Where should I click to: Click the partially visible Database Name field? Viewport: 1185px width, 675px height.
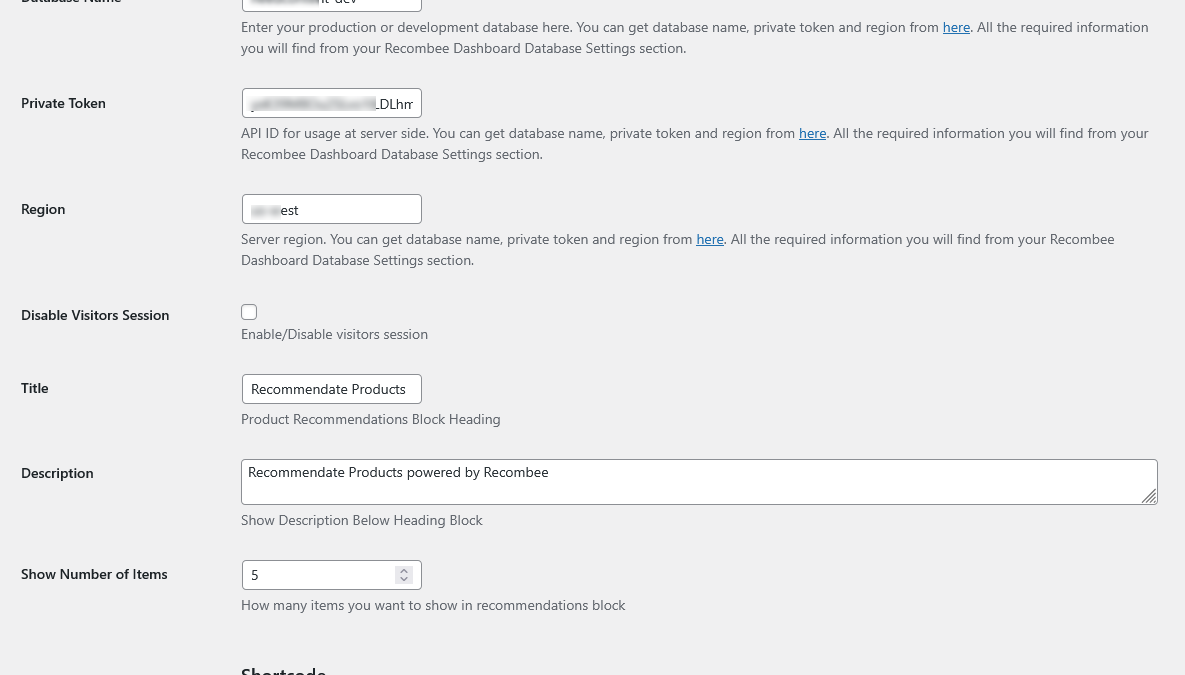click(x=331, y=4)
